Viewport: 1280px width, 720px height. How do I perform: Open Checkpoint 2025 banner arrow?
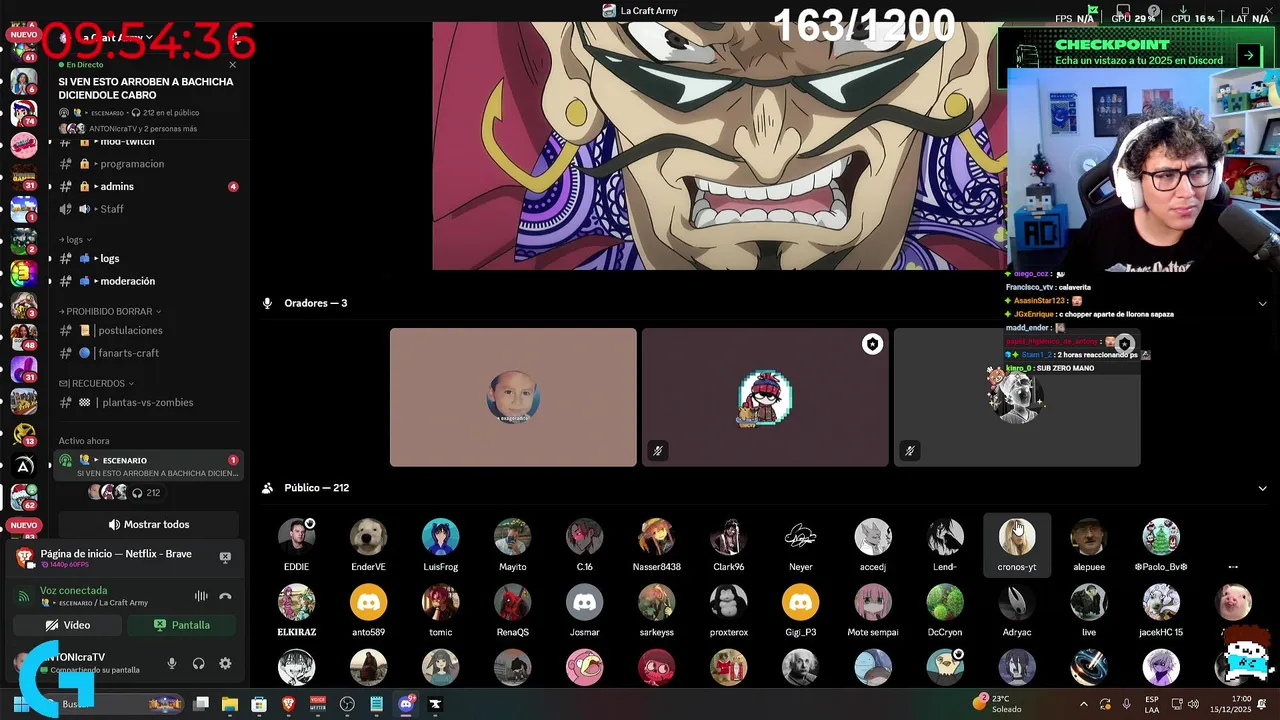click(x=1248, y=56)
